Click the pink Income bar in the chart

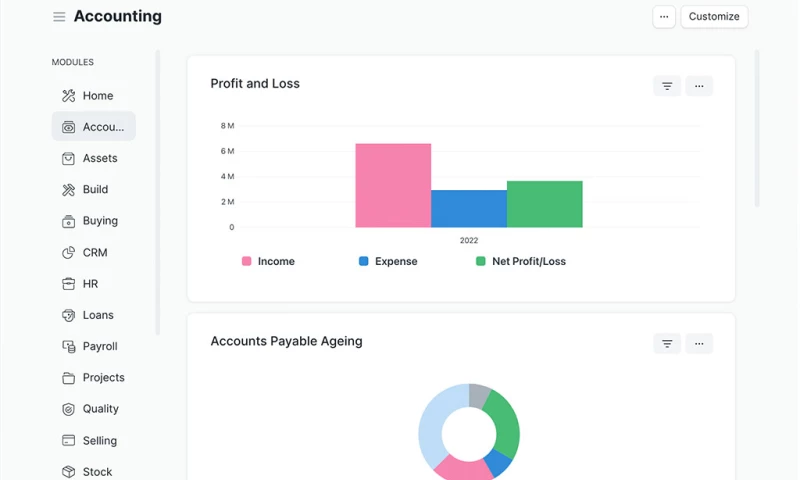pyautogui.click(x=393, y=185)
